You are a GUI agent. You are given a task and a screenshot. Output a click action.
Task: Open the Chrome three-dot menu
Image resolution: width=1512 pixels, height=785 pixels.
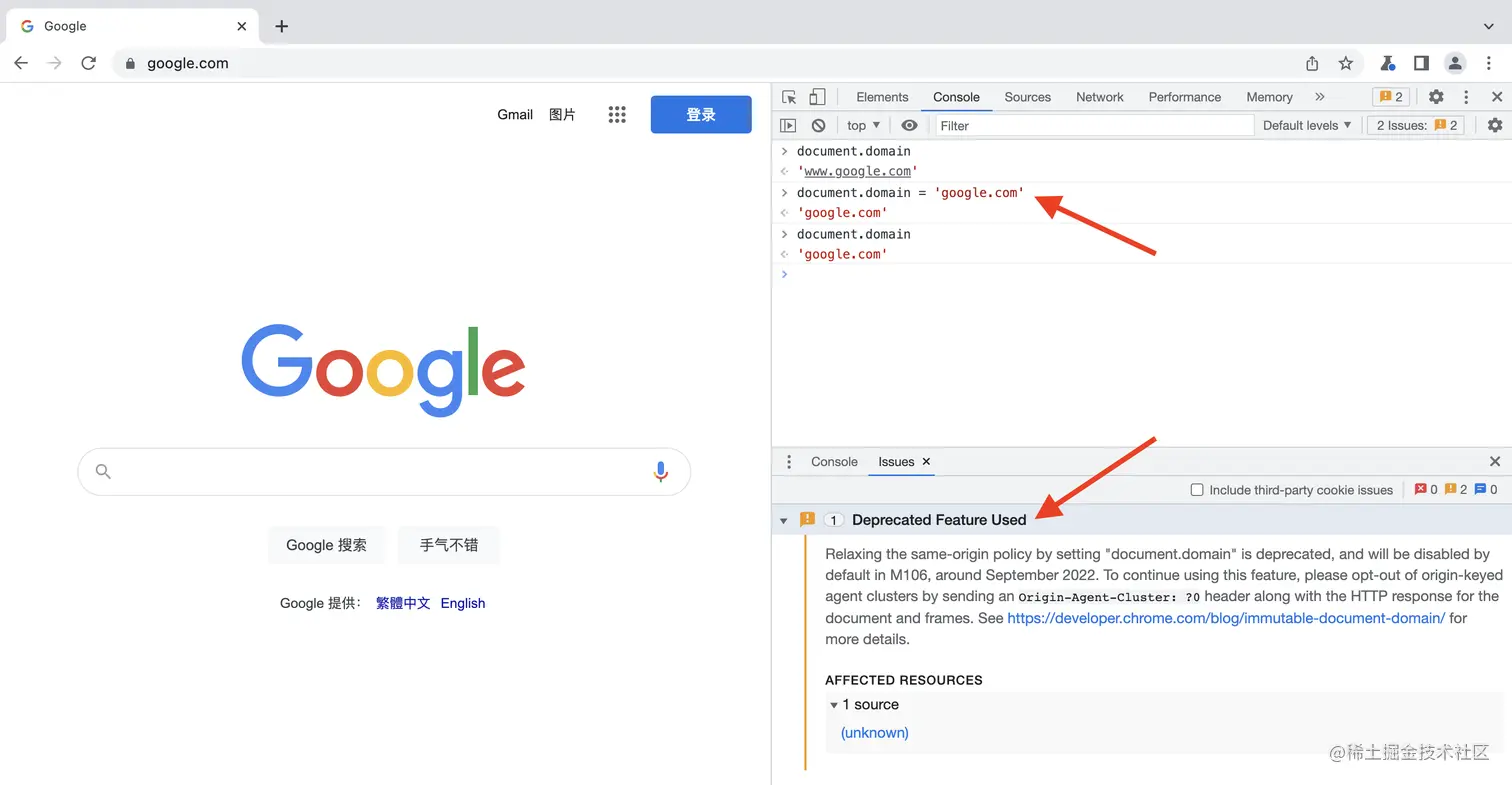point(1488,63)
